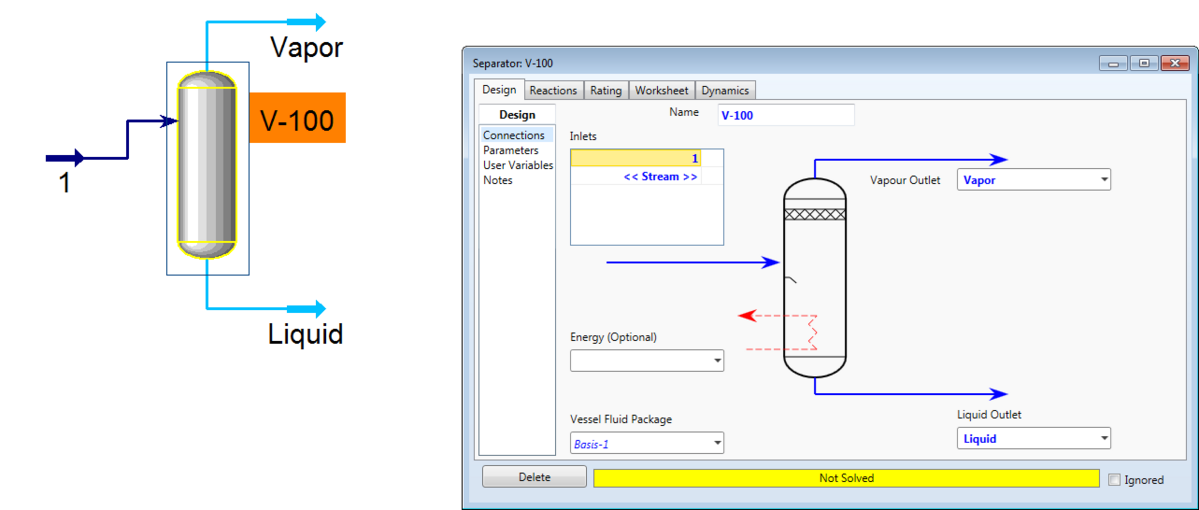The width and height of the screenshot is (1199, 510).
Task: Expand the Energy (Optional) dropdown
Action: [x=716, y=361]
